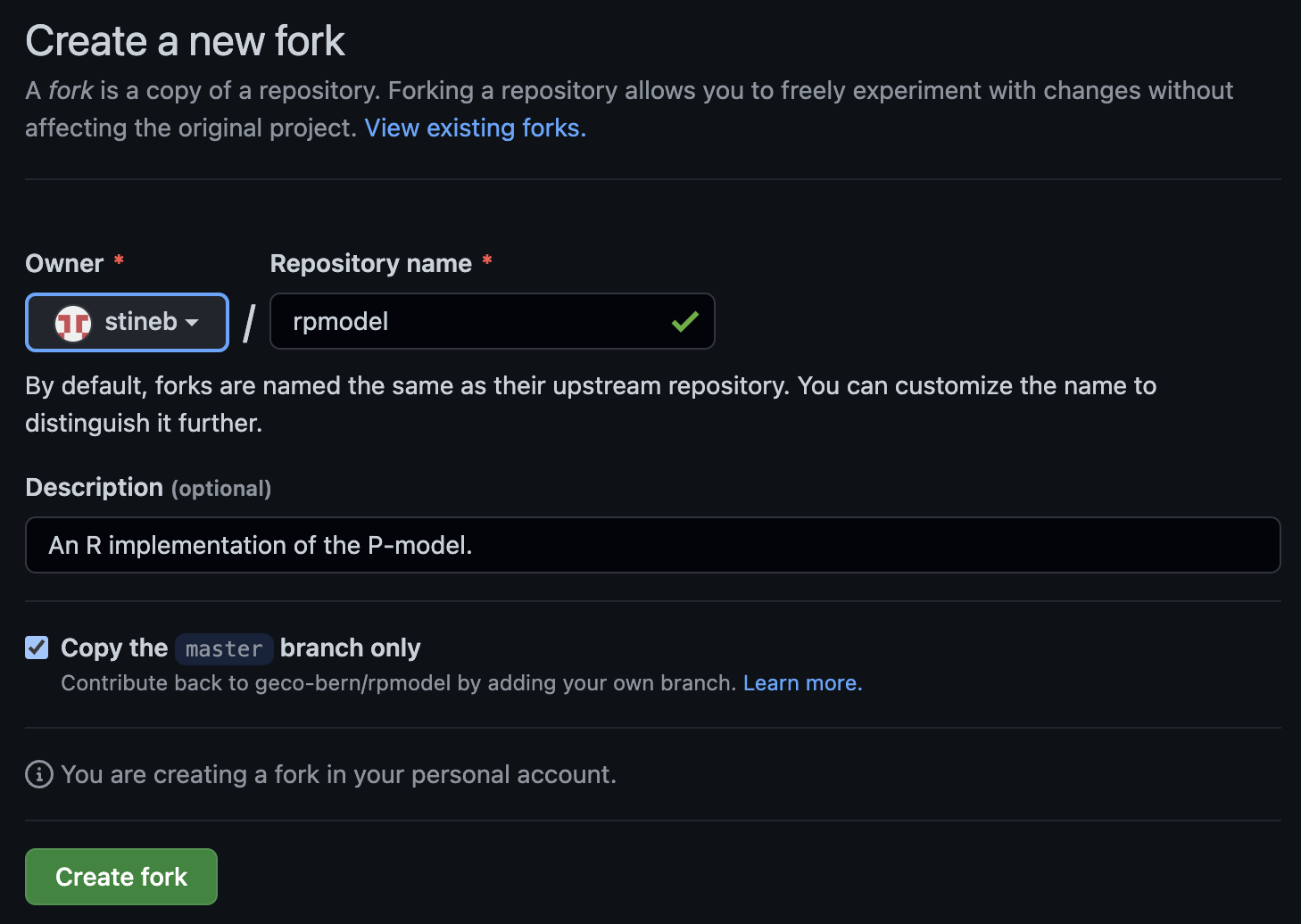Screen dimensions: 1301x924
Task: Click the 'Repository name' field label
Action: tap(370, 264)
